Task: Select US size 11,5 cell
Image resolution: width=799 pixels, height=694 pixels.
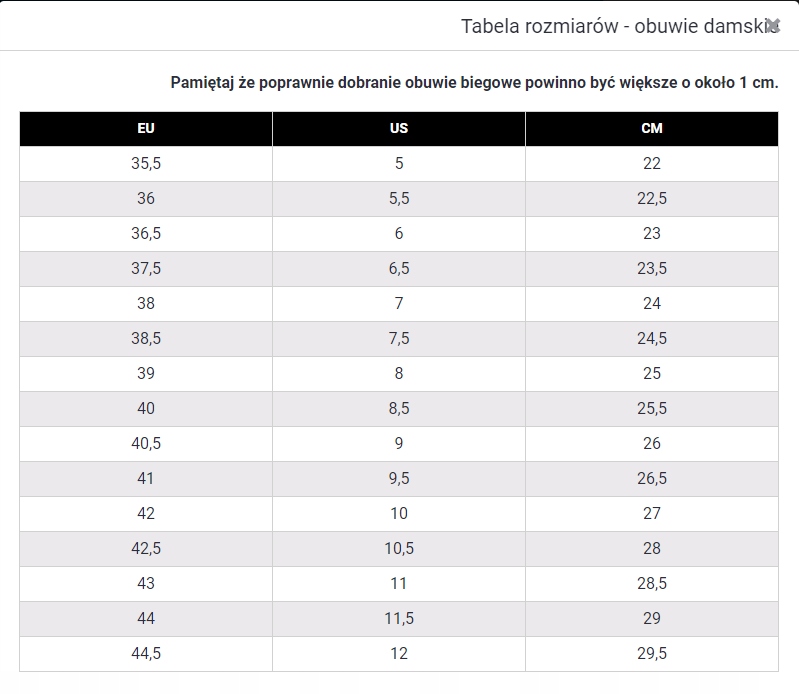Action: (399, 619)
